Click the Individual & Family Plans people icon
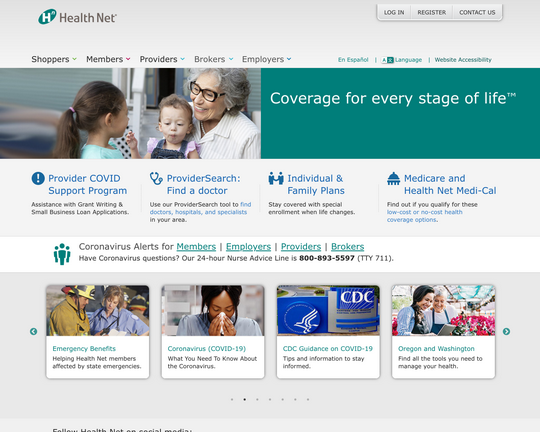 (276, 178)
